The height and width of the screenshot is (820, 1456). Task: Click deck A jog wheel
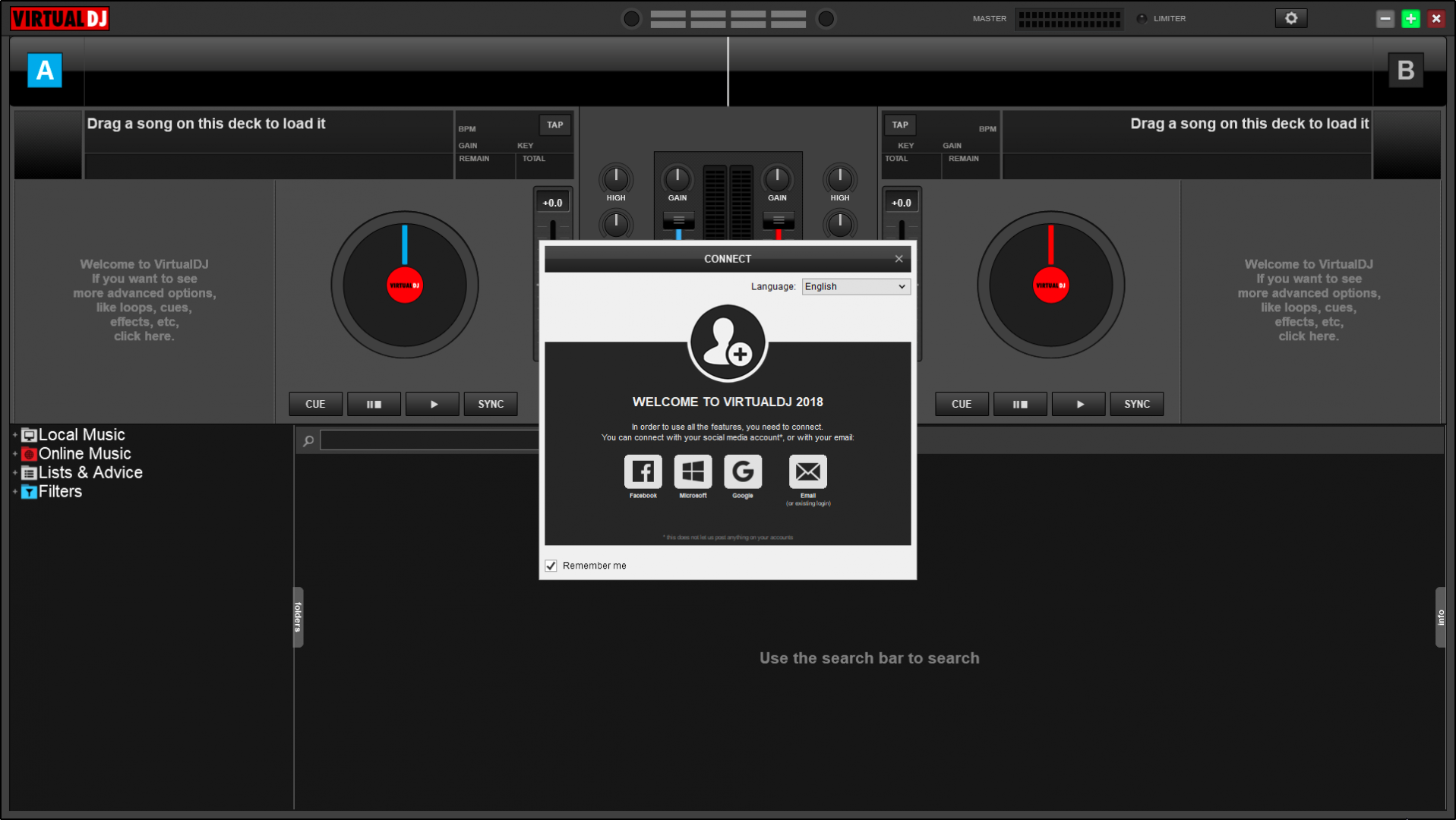point(405,285)
